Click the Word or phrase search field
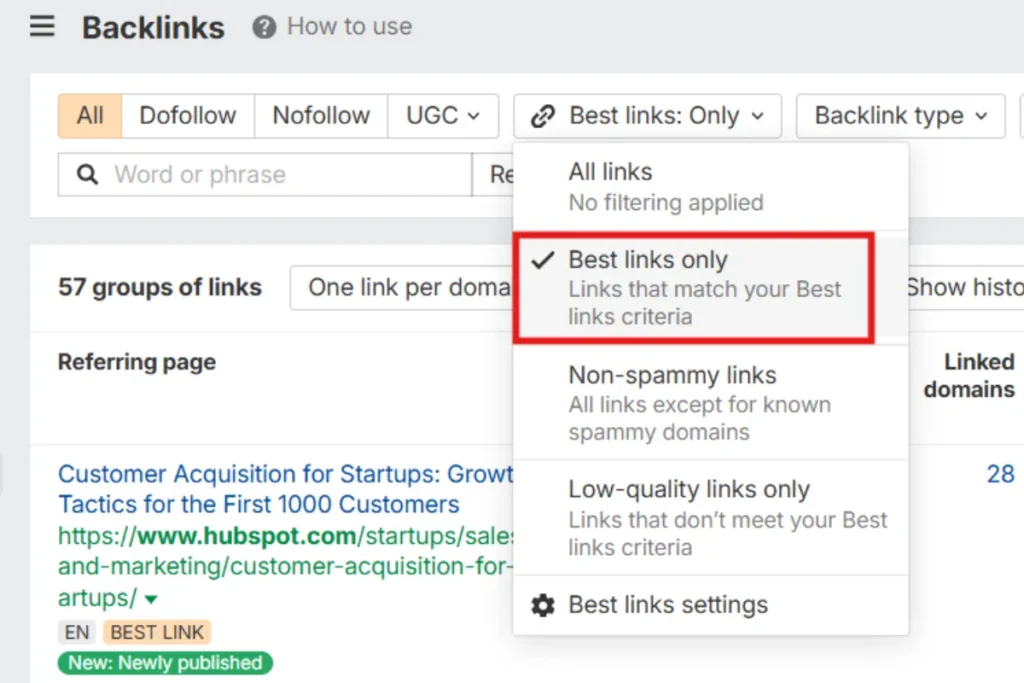 coord(250,175)
